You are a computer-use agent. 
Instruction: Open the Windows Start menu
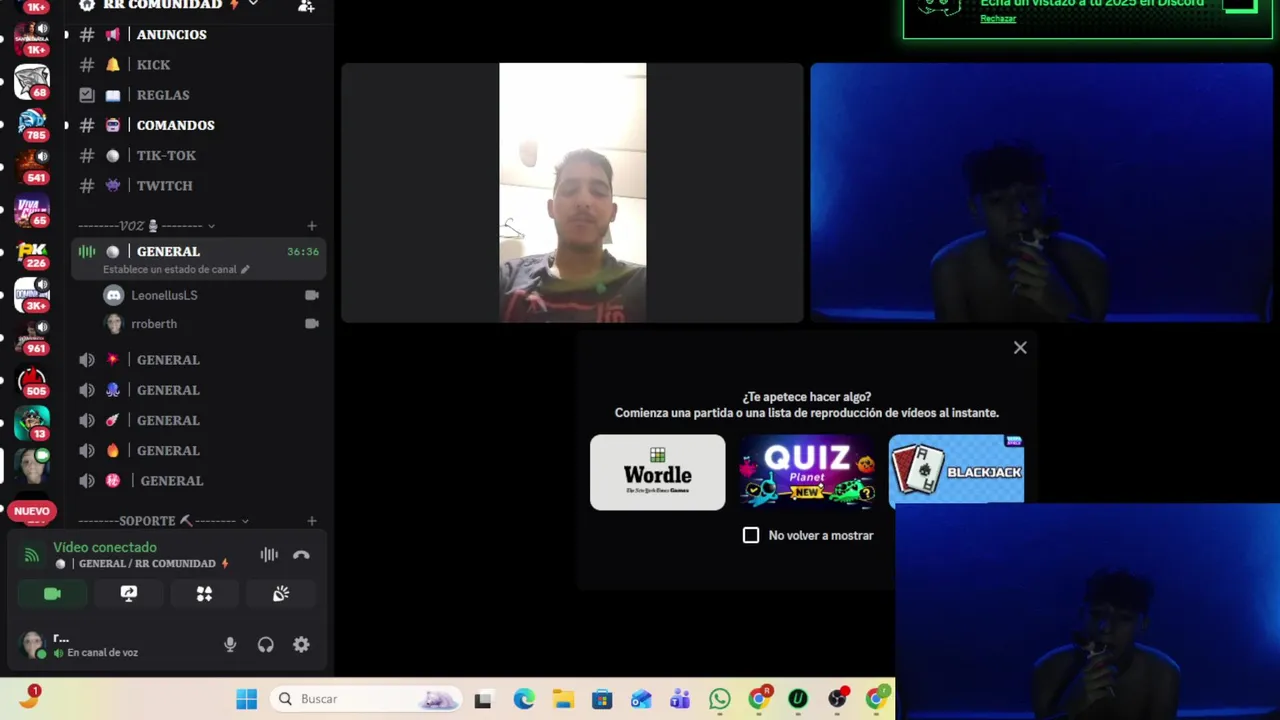tap(246, 699)
